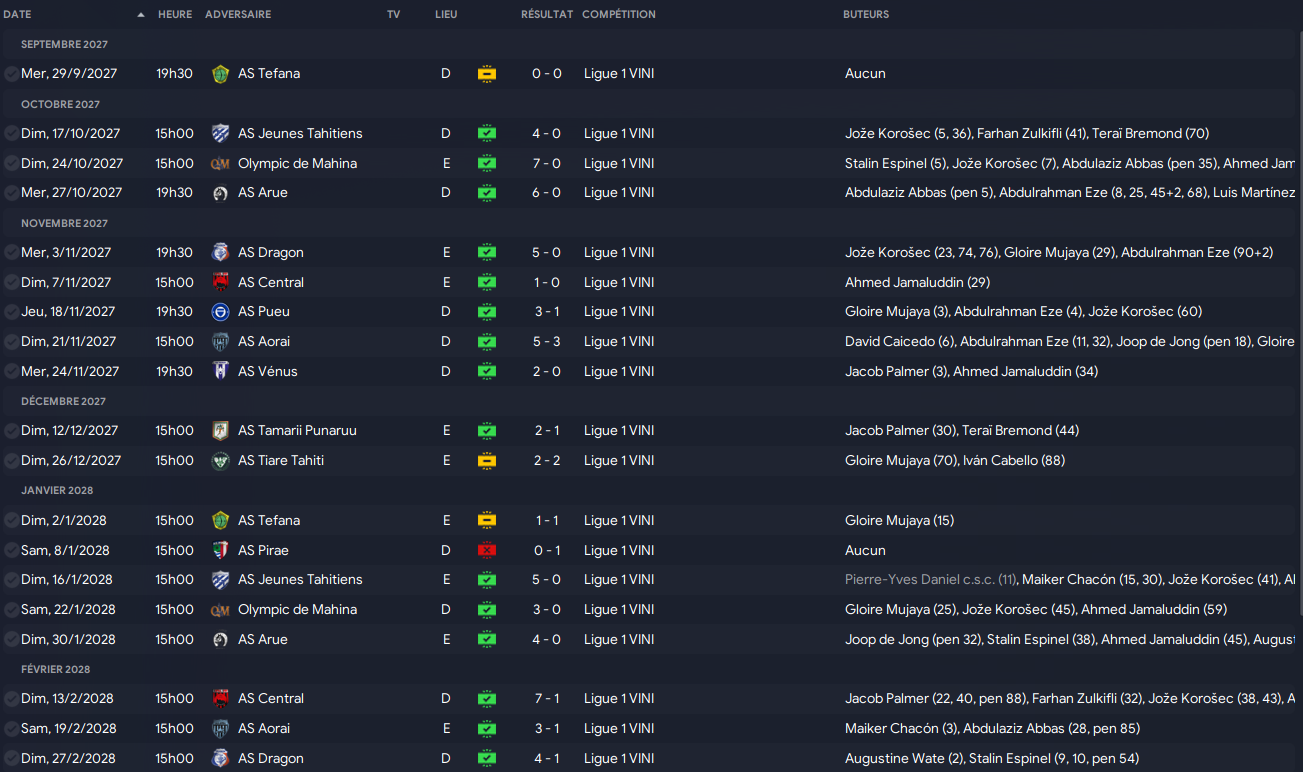Sort by the HEURE column header

click(175, 15)
